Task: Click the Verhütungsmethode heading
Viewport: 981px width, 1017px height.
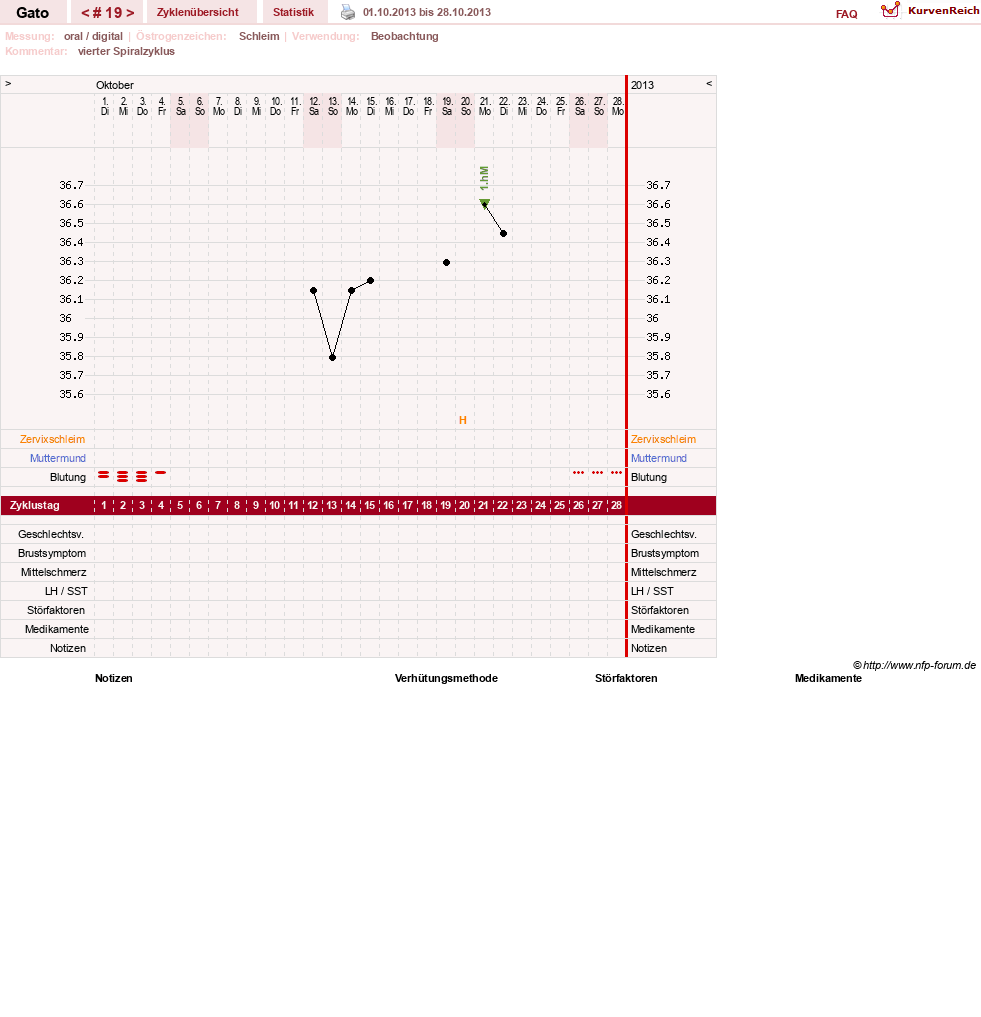Action: point(446,678)
